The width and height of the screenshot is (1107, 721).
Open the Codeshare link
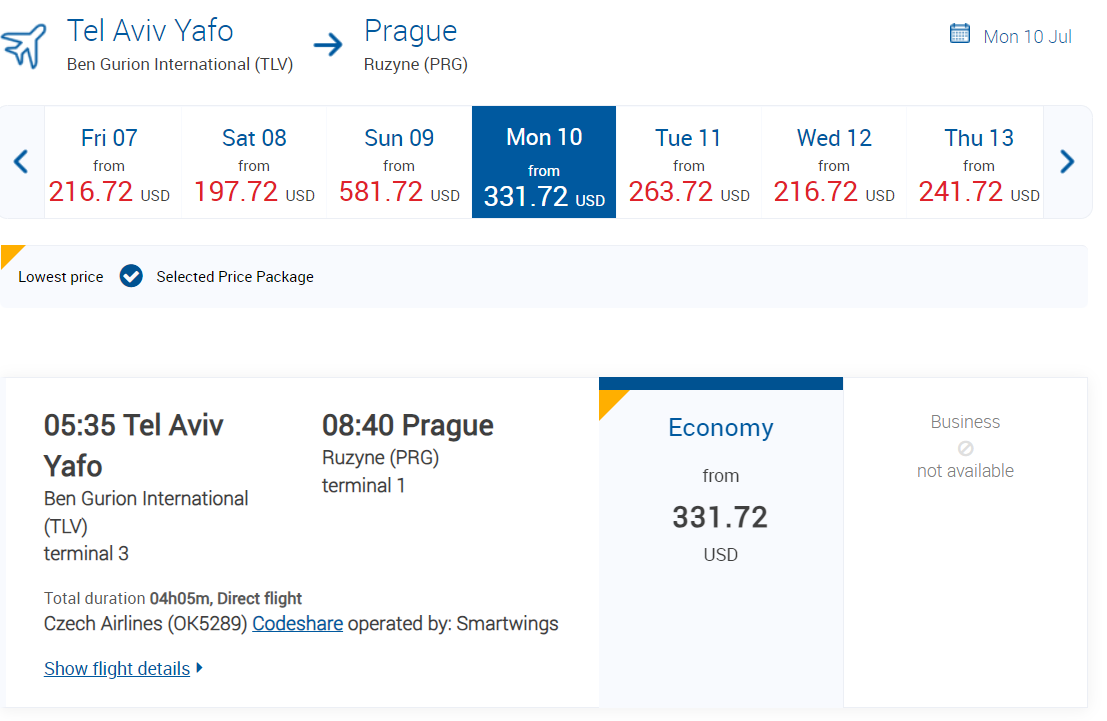click(297, 624)
